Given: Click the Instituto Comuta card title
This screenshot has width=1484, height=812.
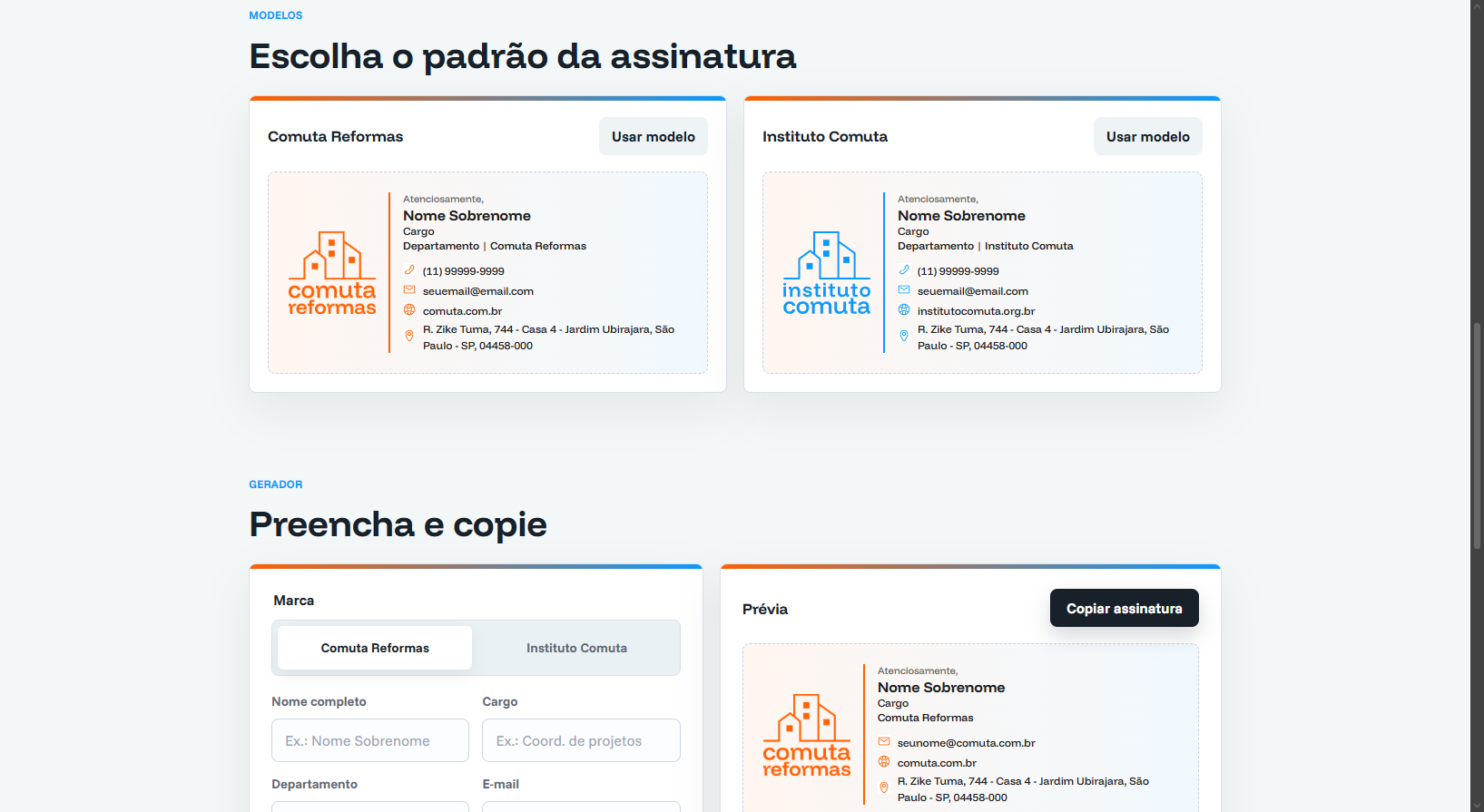Looking at the screenshot, I should pyautogui.click(x=825, y=136).
